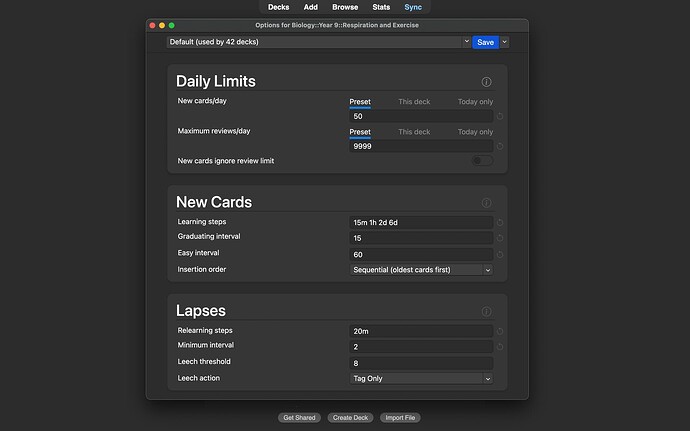This screenshot has height=431, width=690.
Task: Open Leech action dropdown
Action: tap(421, 378)
